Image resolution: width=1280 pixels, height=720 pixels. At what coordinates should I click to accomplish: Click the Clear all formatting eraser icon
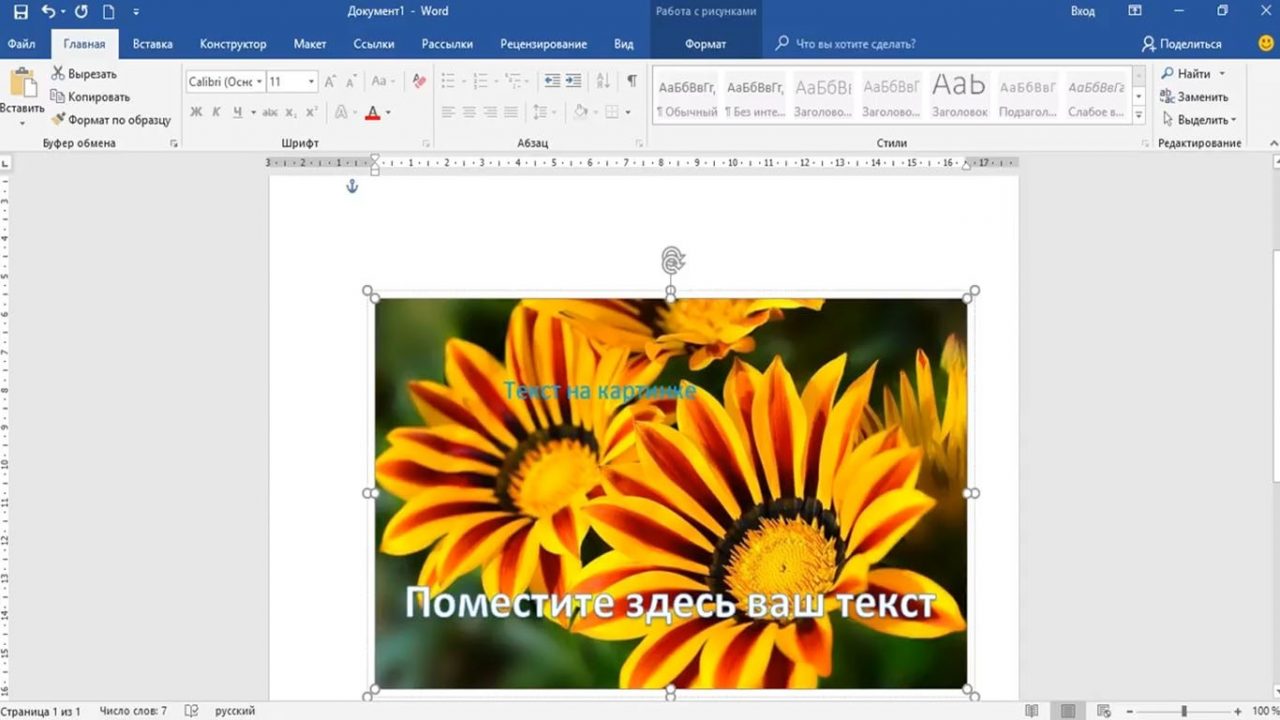(419, 81)
